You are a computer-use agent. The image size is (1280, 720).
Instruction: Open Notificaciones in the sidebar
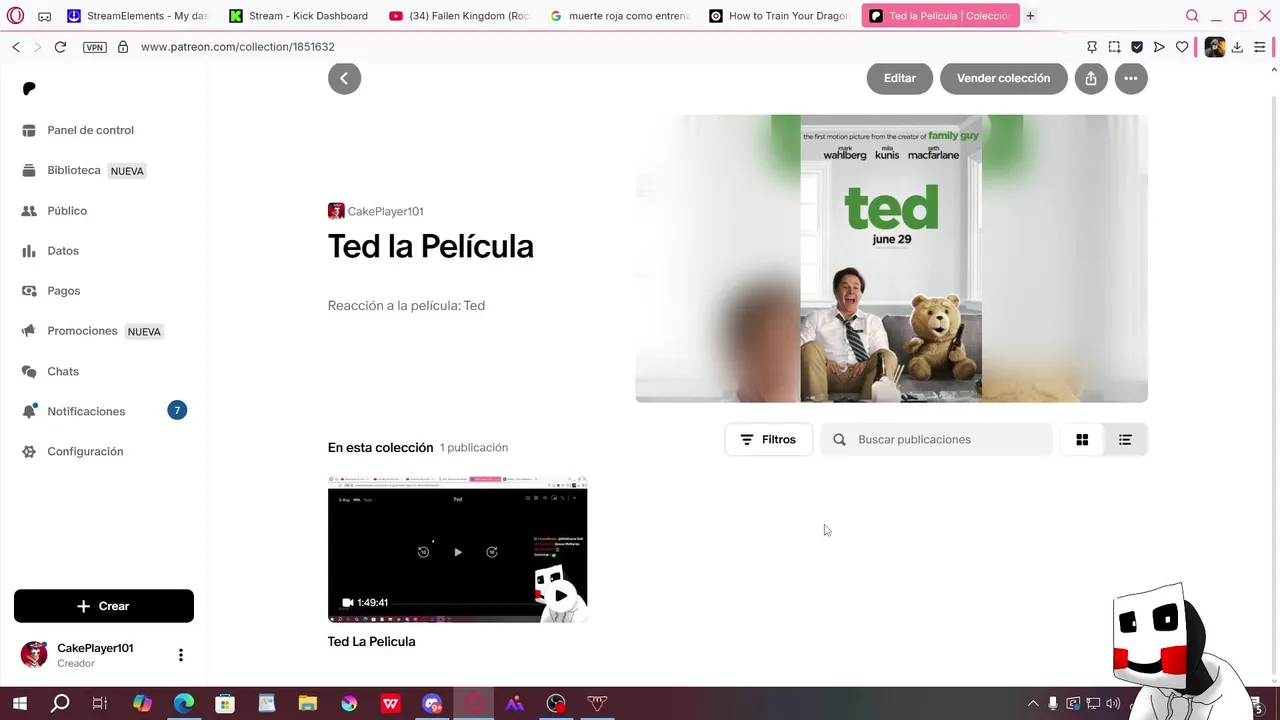86,411
